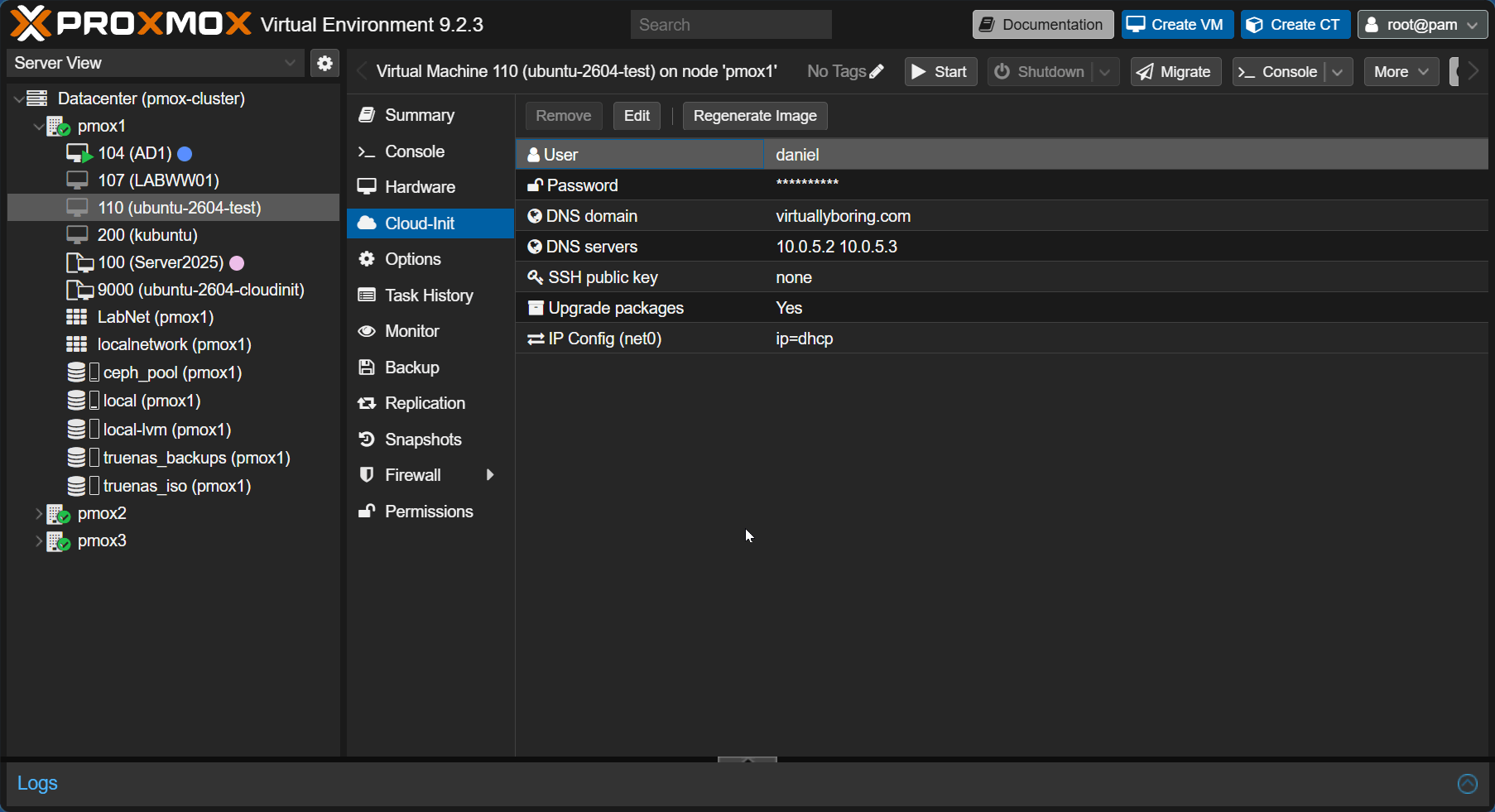Open the More dropdown menu
The width and height of the screenshot is (1495, 812).
(x=1401, y=72)
